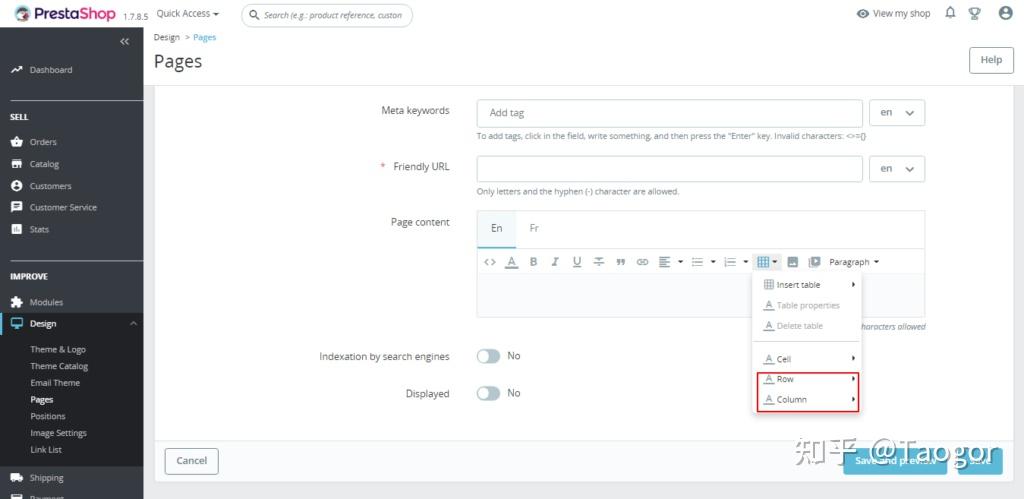Viewport: 1024px width, 499px height.
Task: Open the Insert table submenu
Action: pos(807,285)
